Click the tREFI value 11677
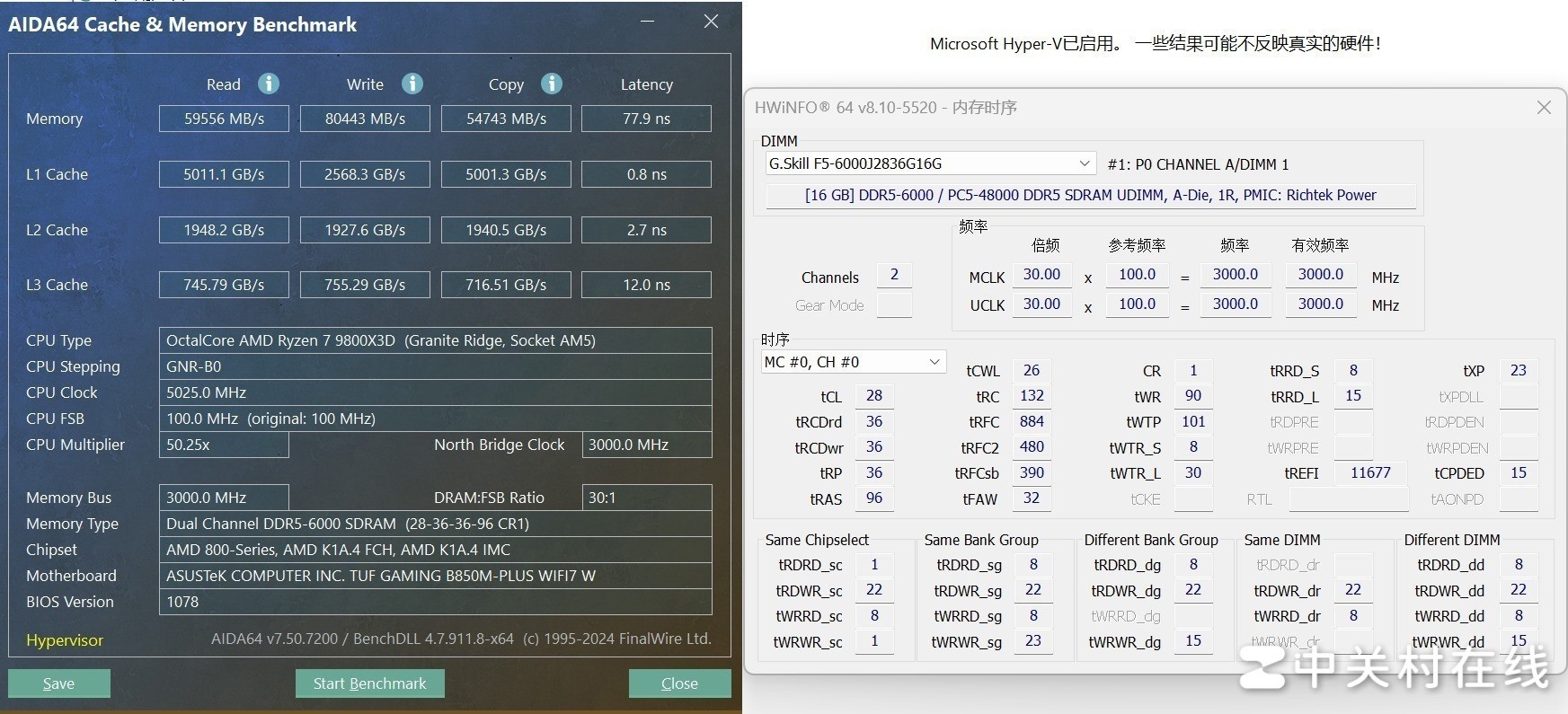Viewport: 1568px width, 714px height. coord(1369,473)
